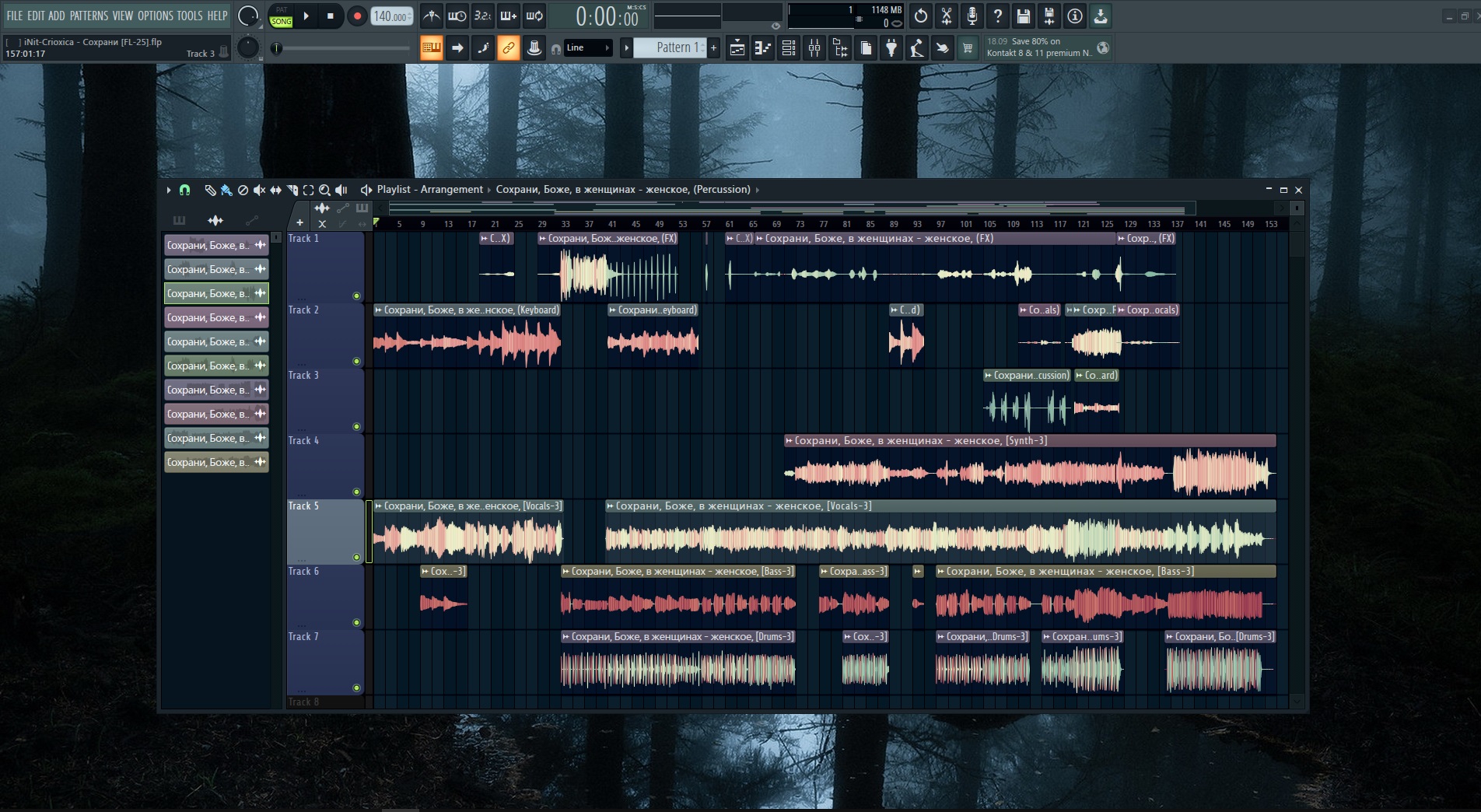Arm the red Record button

(x=357, y=16)
